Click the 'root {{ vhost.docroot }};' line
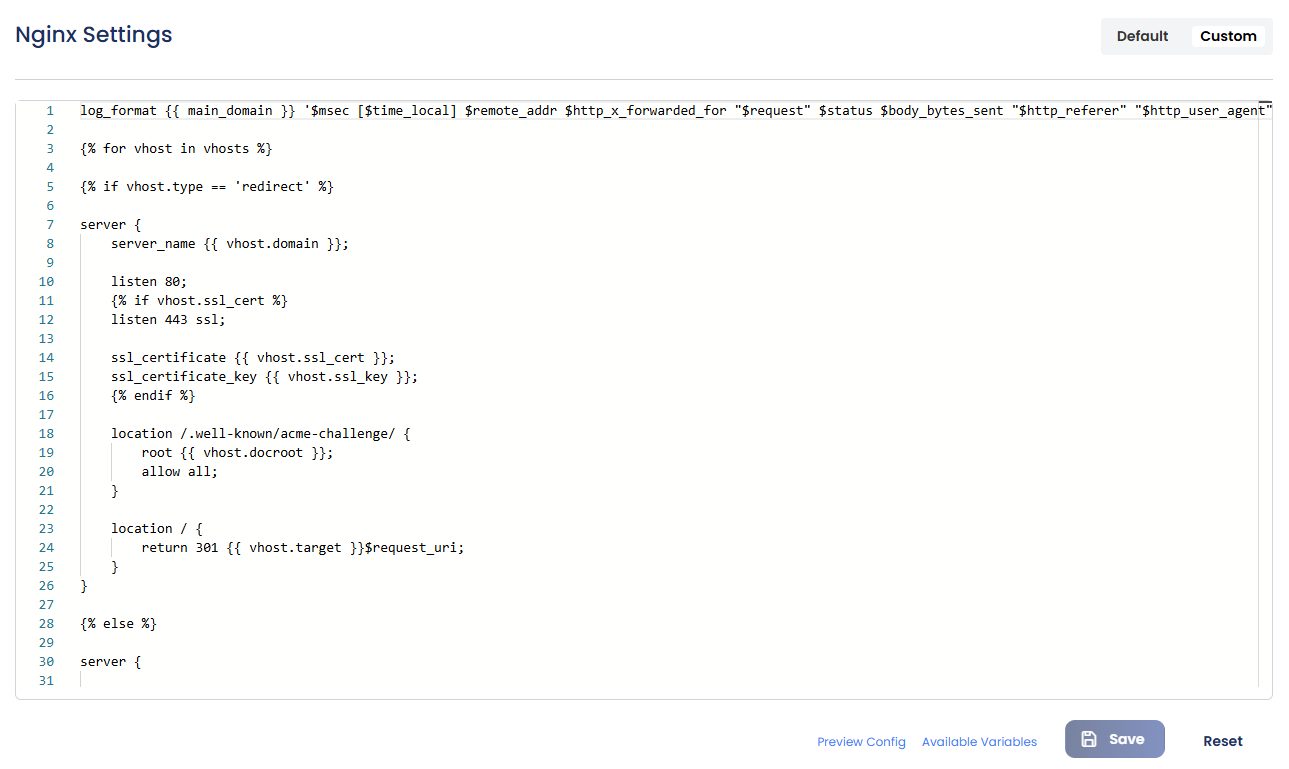1289x769 pixels. (237, 452)
